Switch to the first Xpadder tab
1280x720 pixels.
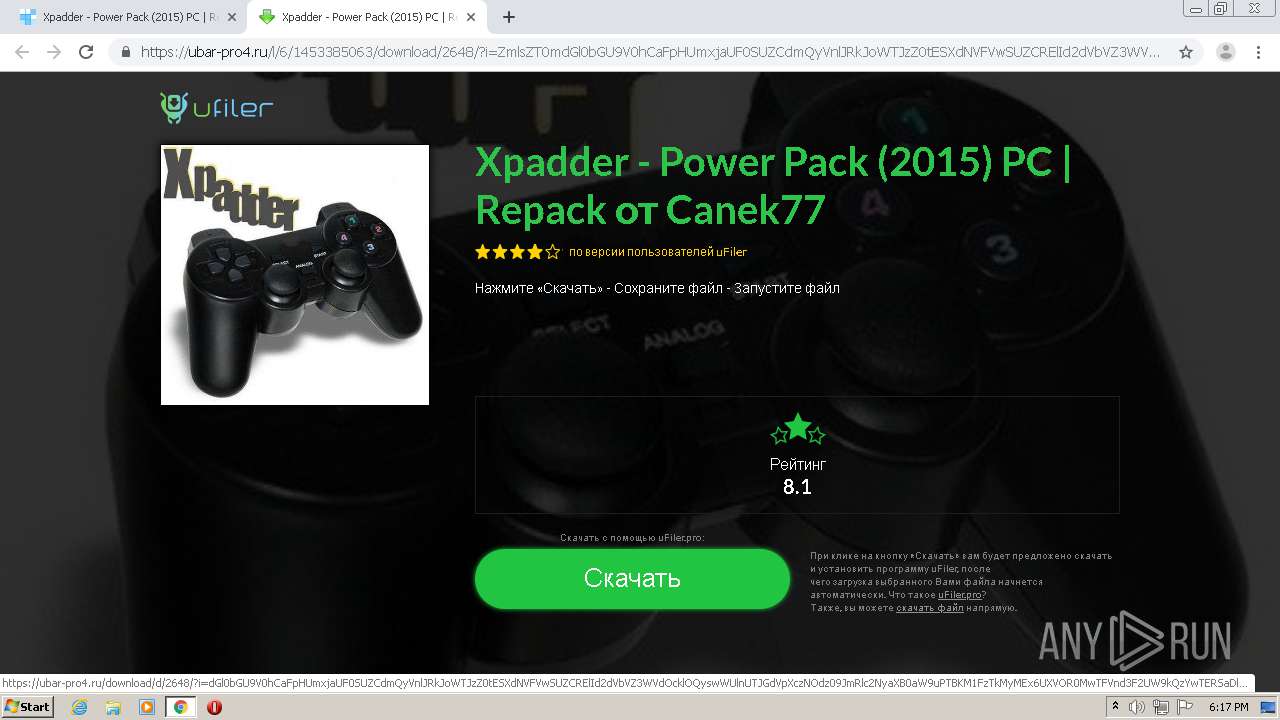coord(125,17)
